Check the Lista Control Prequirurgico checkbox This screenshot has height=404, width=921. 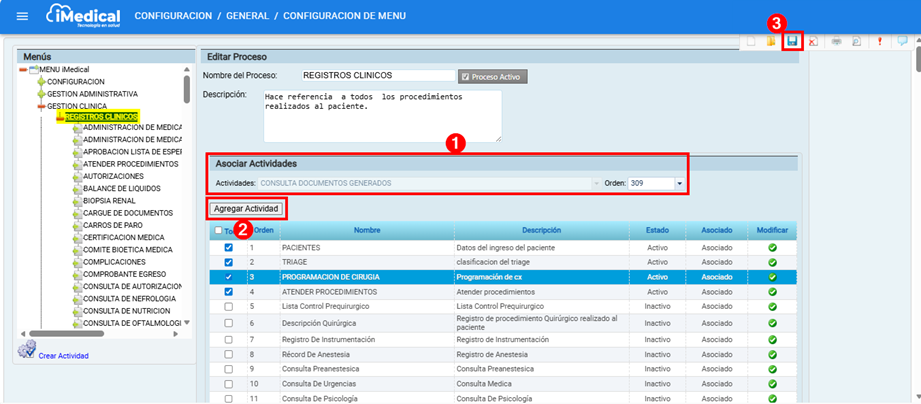pyautogui.click(x=229, y=307)
